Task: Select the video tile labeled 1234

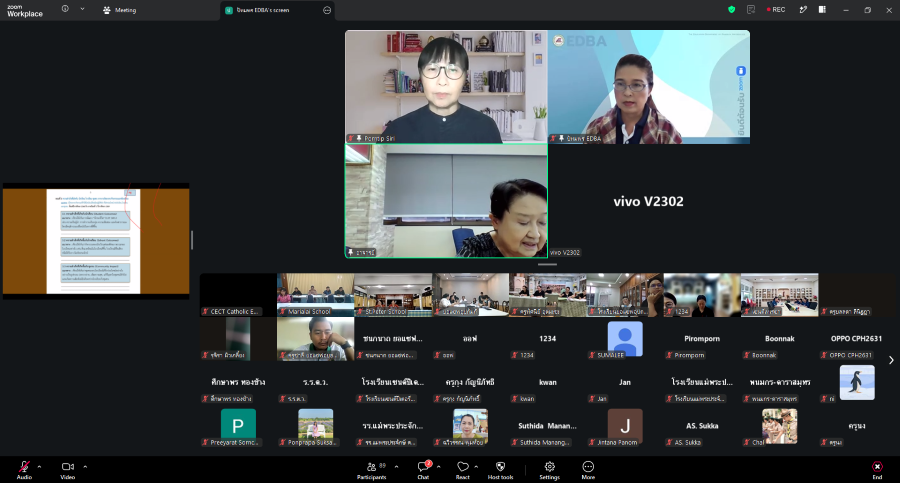Action: coord(702,295)
